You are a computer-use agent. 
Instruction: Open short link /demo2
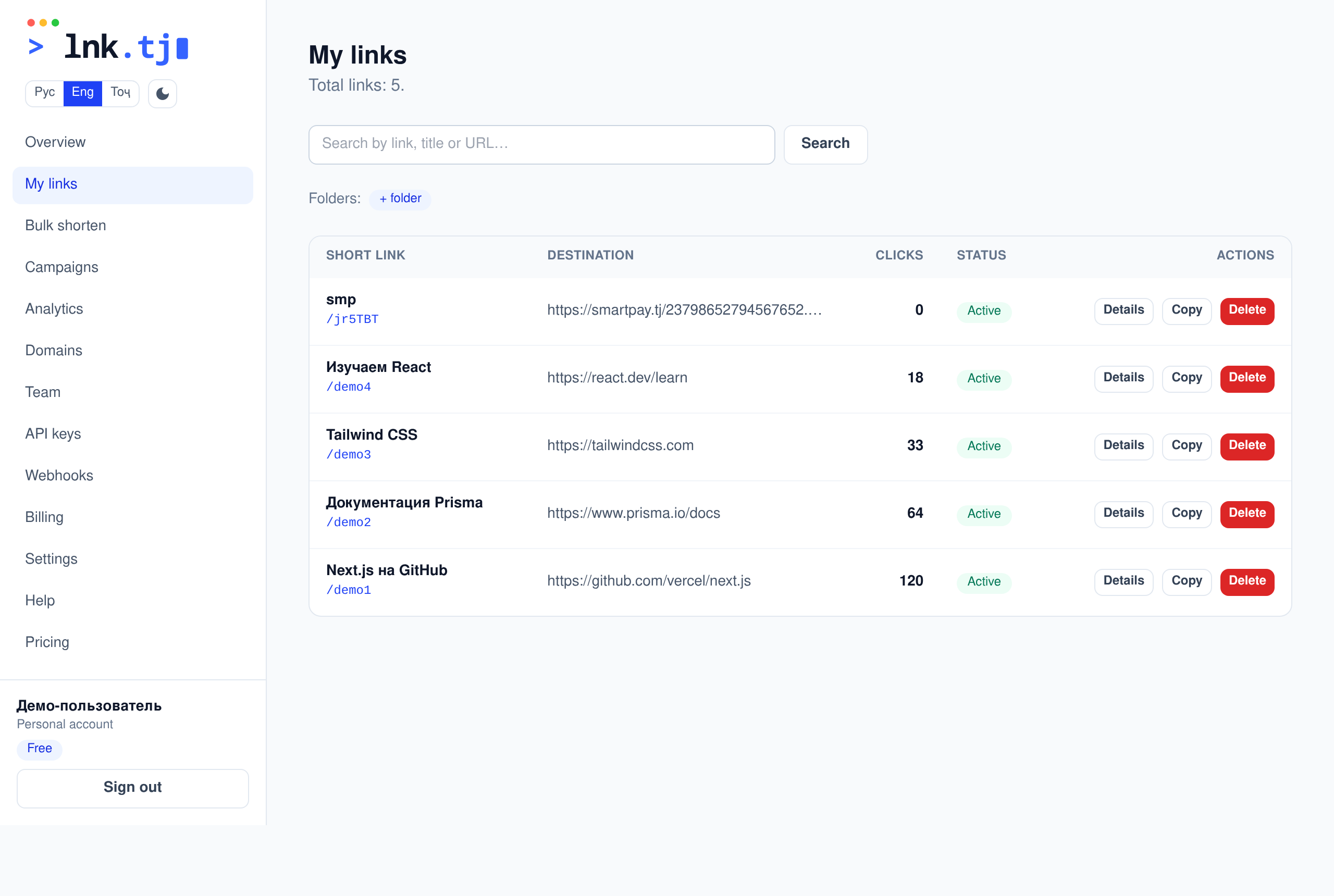coord(349,522)
